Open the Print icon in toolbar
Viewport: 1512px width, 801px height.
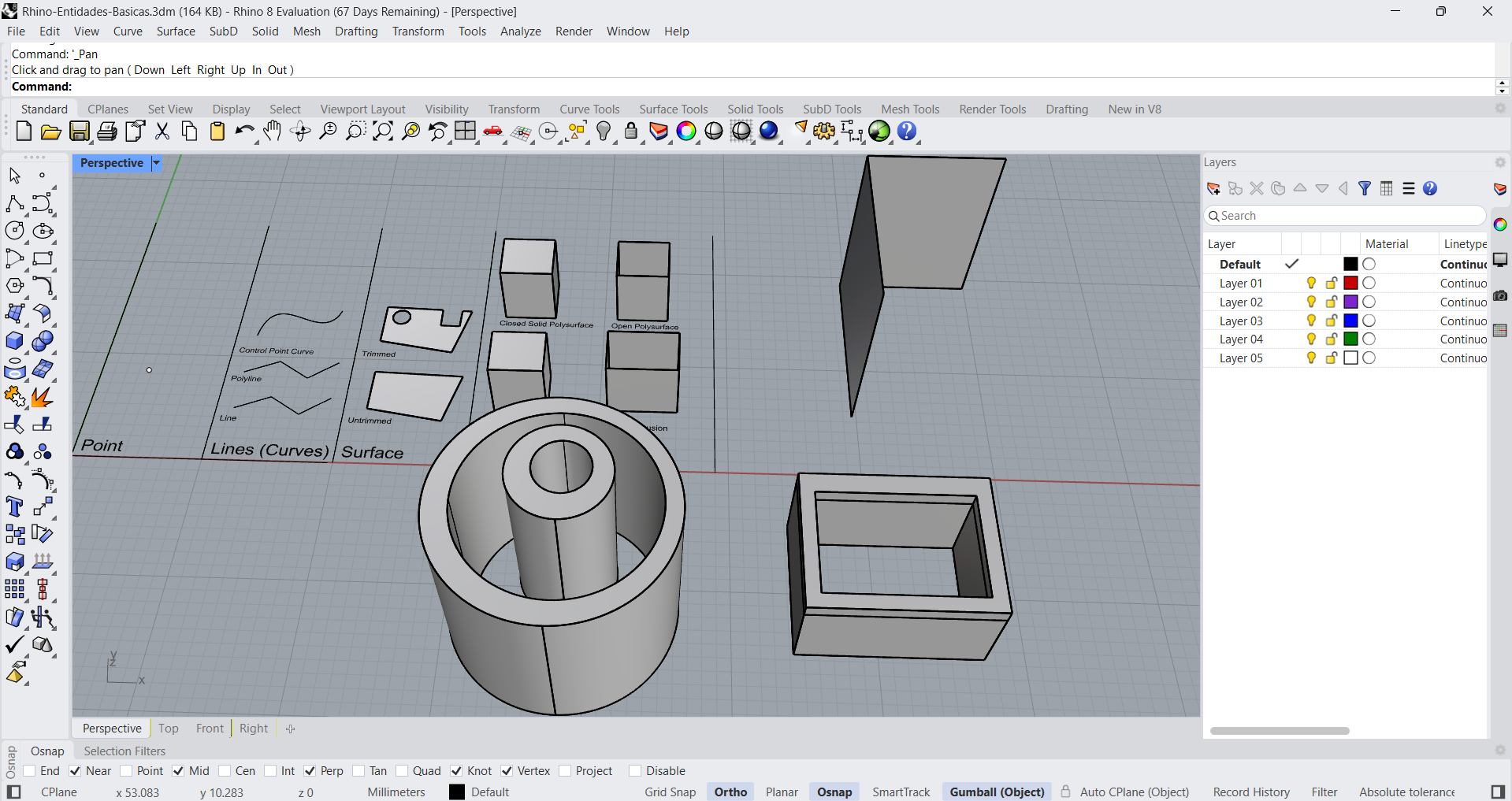point(107,132)
